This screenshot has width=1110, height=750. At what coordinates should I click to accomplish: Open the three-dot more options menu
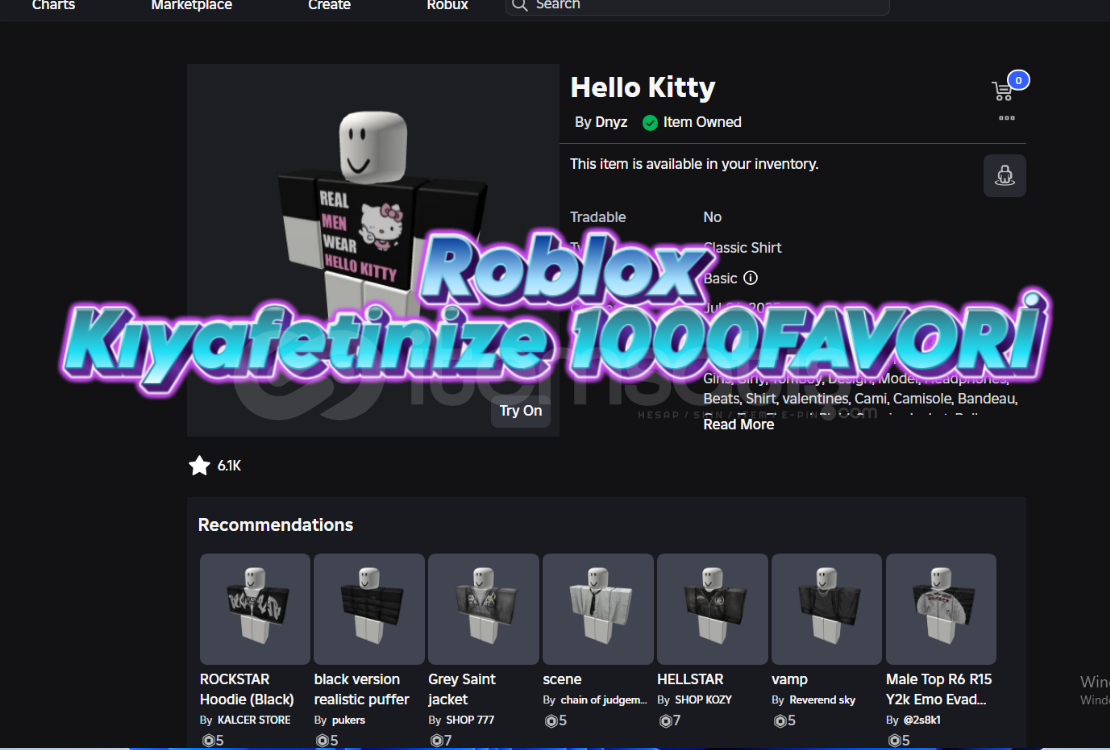click(1007, 118)
